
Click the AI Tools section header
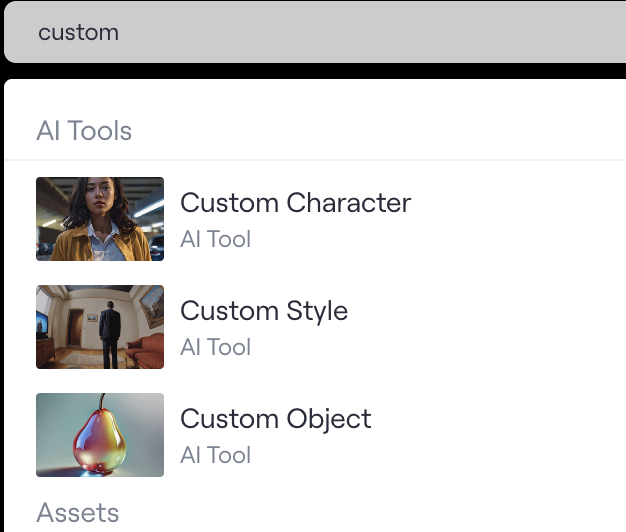click(84, 131)
